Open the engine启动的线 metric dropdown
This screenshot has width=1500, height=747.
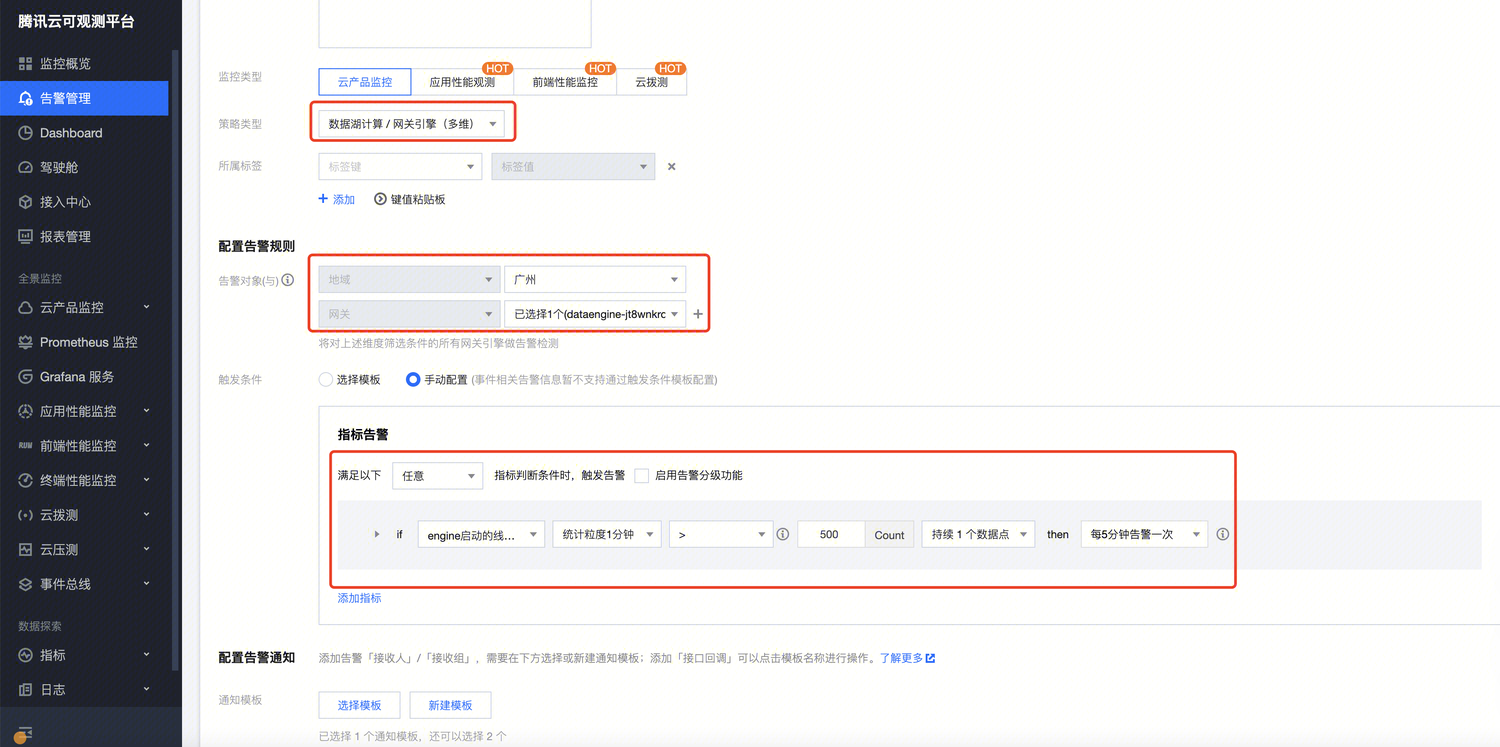click(x=481, y=535)
